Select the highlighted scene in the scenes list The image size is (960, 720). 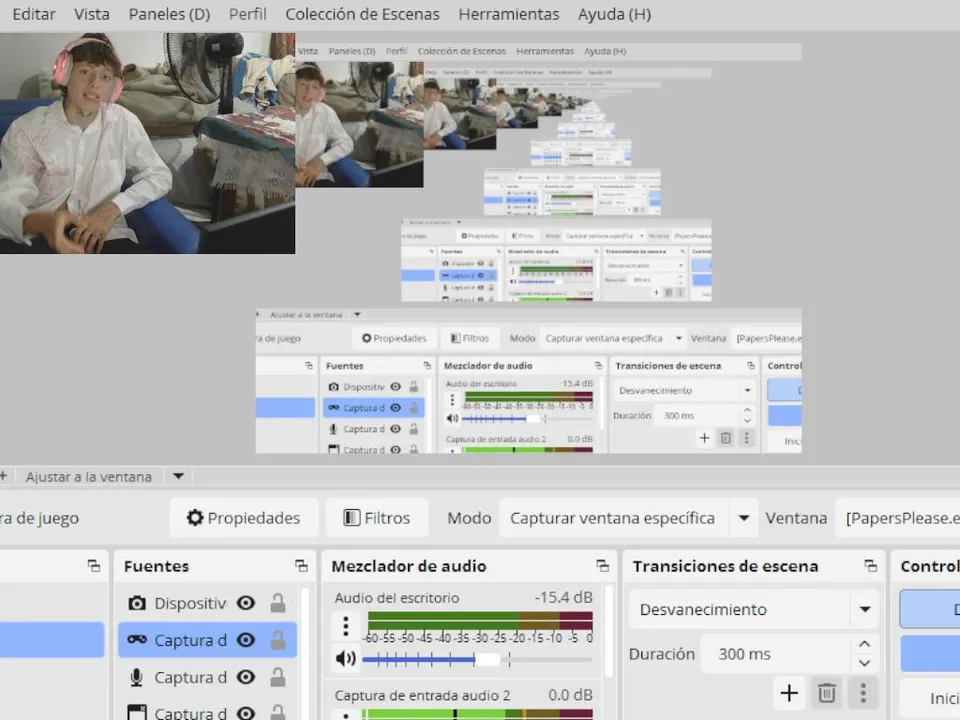[52, 640]
